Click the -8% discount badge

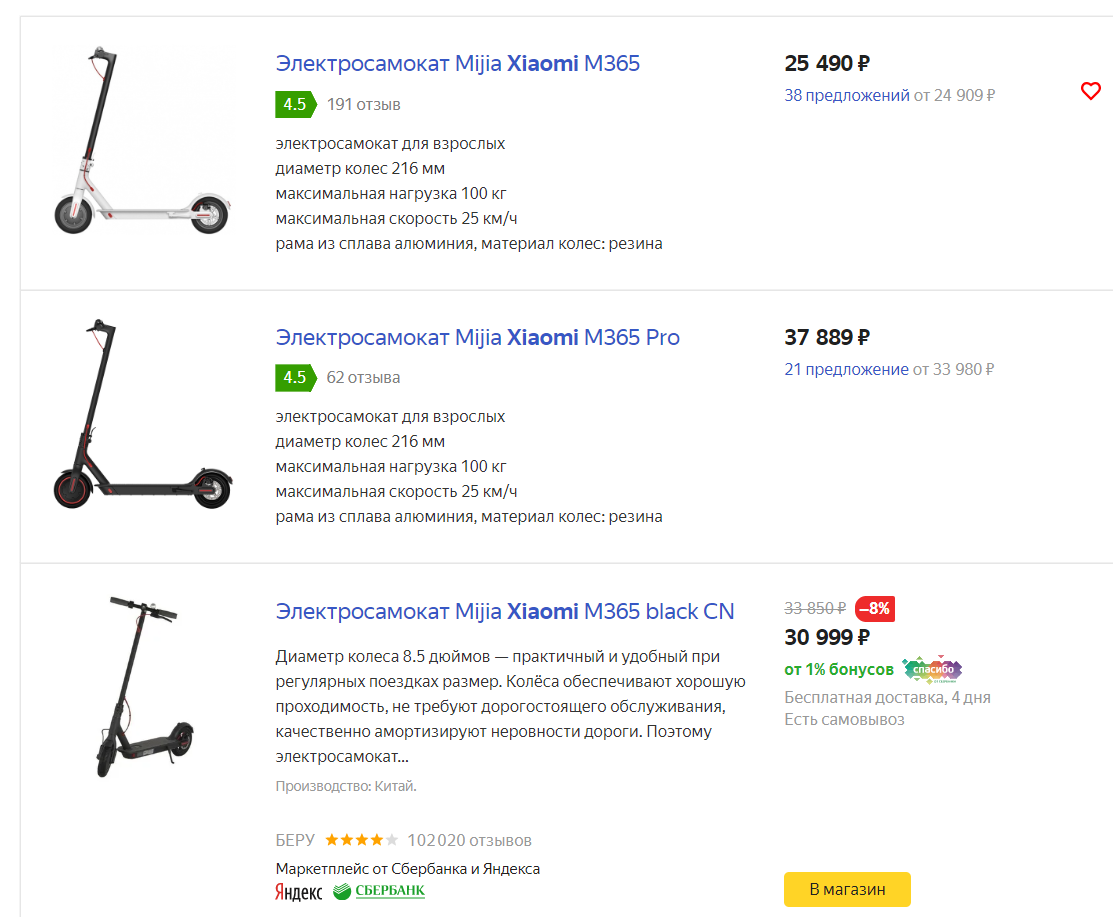[875, 608]
